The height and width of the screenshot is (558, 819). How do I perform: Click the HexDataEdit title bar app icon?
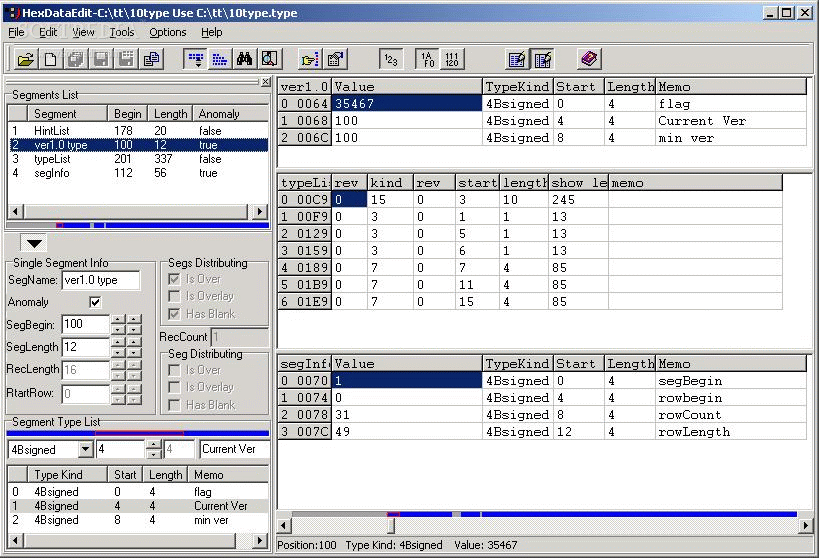coord(13,13)
